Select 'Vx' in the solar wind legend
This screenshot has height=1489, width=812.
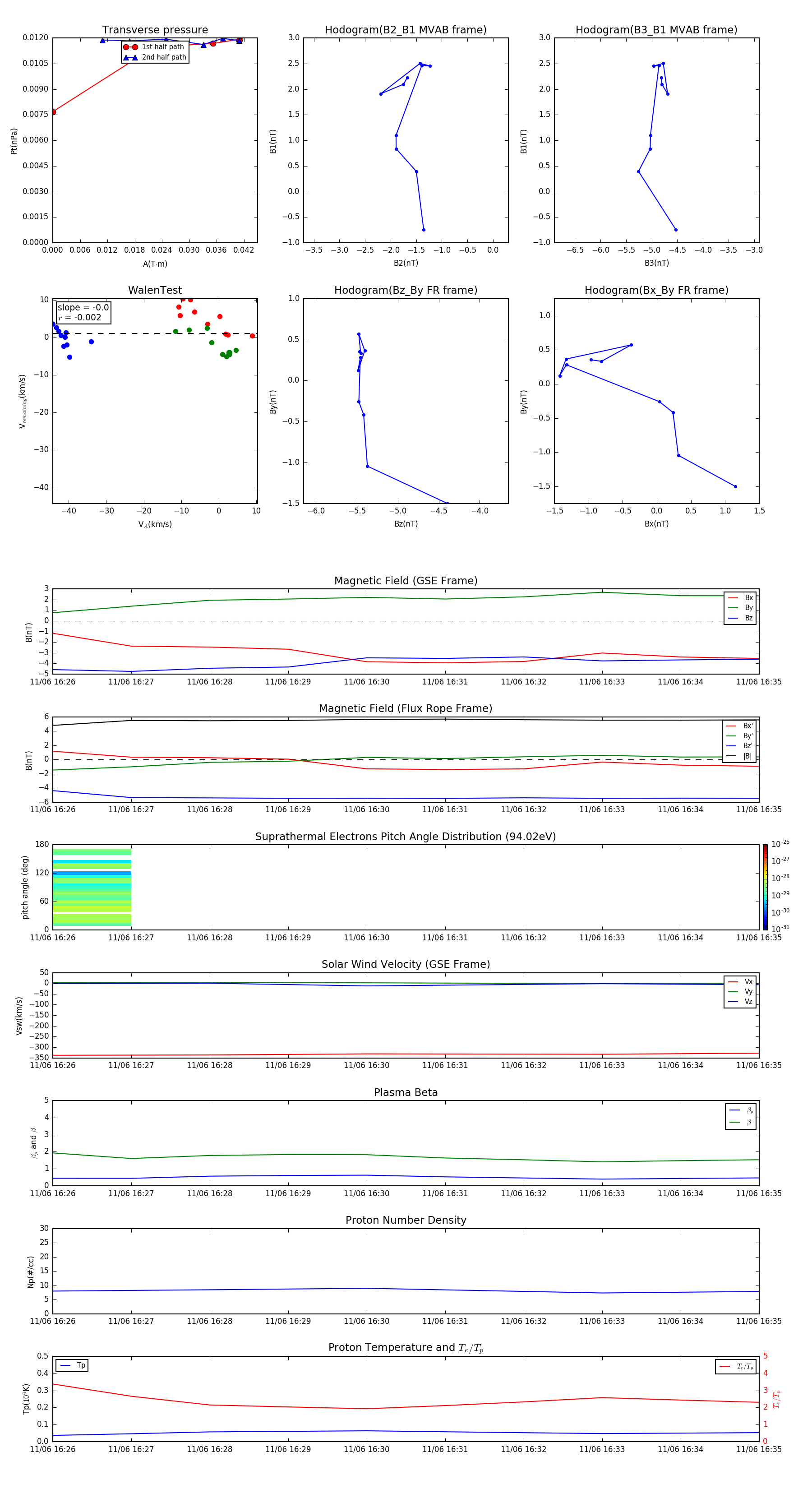click(x=740, y=982)
